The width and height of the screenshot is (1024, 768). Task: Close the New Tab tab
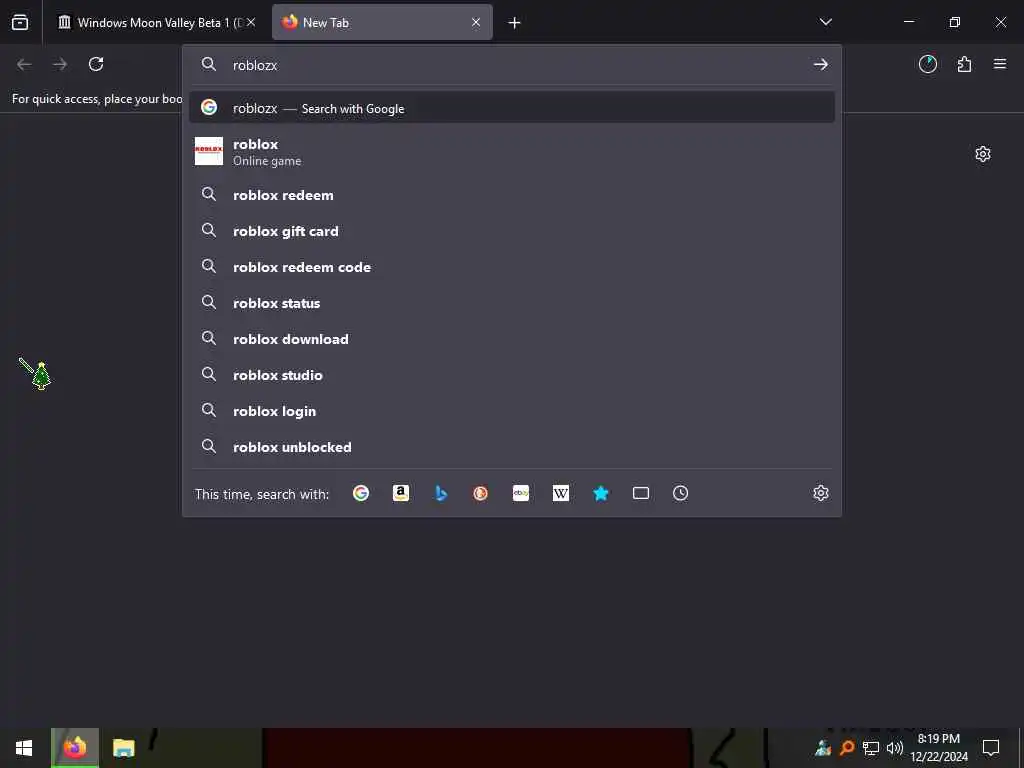coord(476,23)
